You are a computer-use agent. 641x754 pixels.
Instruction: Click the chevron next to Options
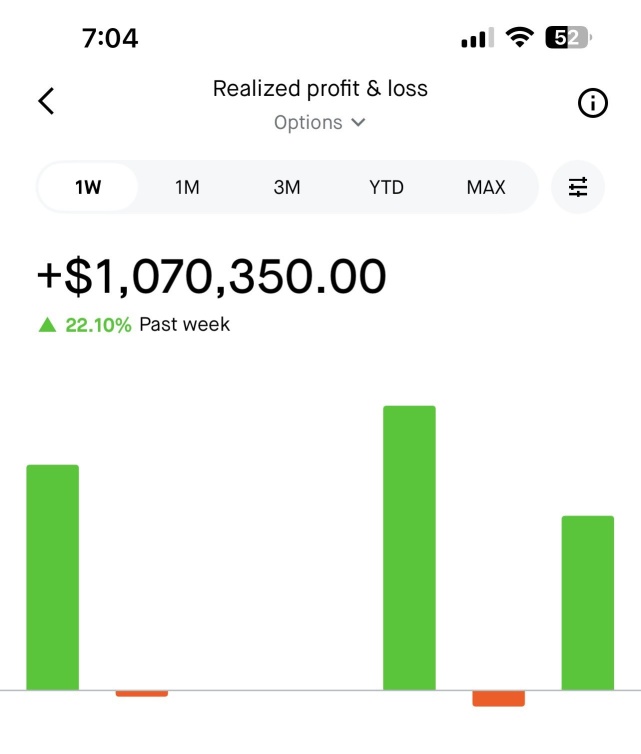(358, 122)
